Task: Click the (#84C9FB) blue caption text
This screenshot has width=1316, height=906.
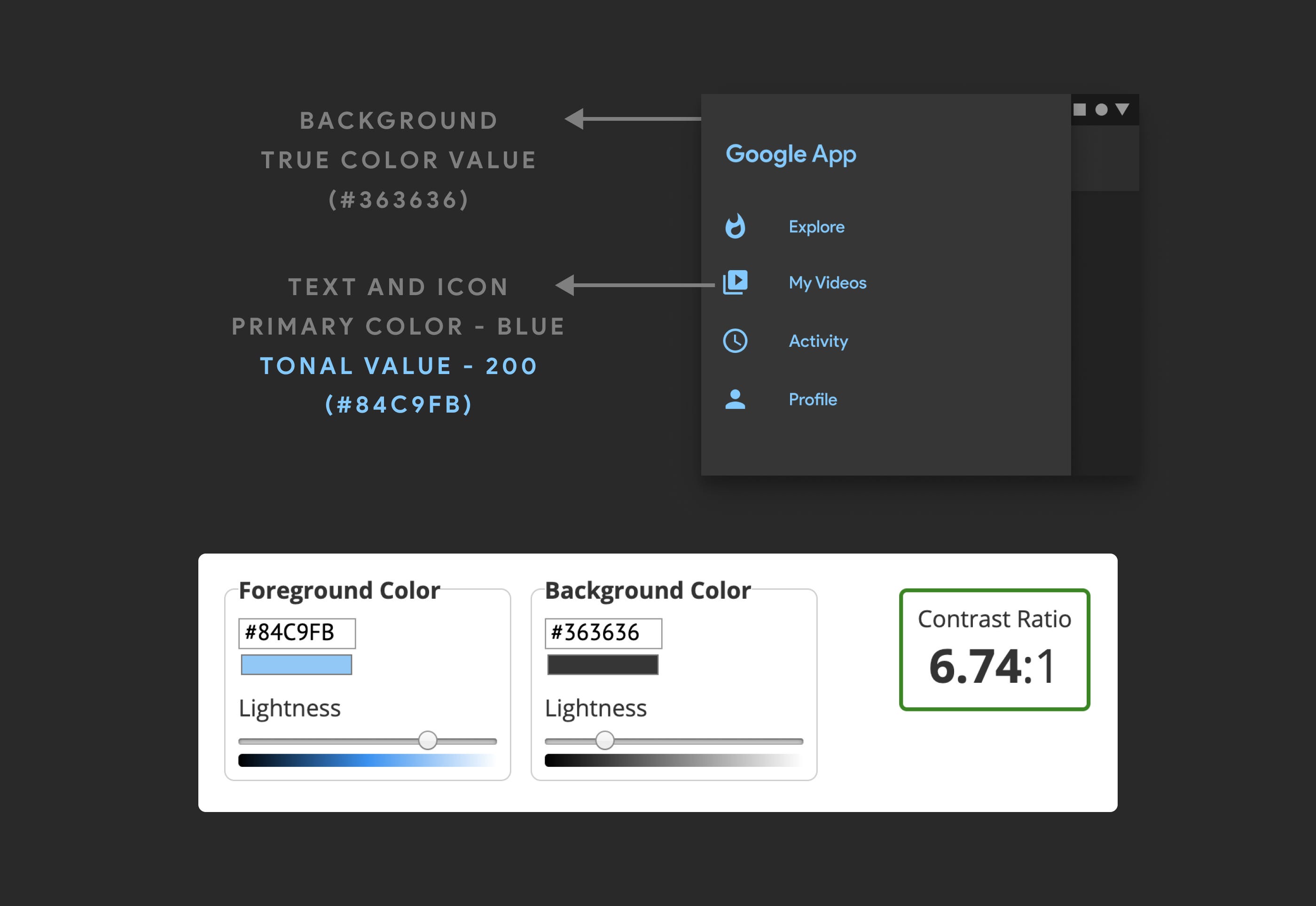Action: pyautogui.click(x=399, y=405)
